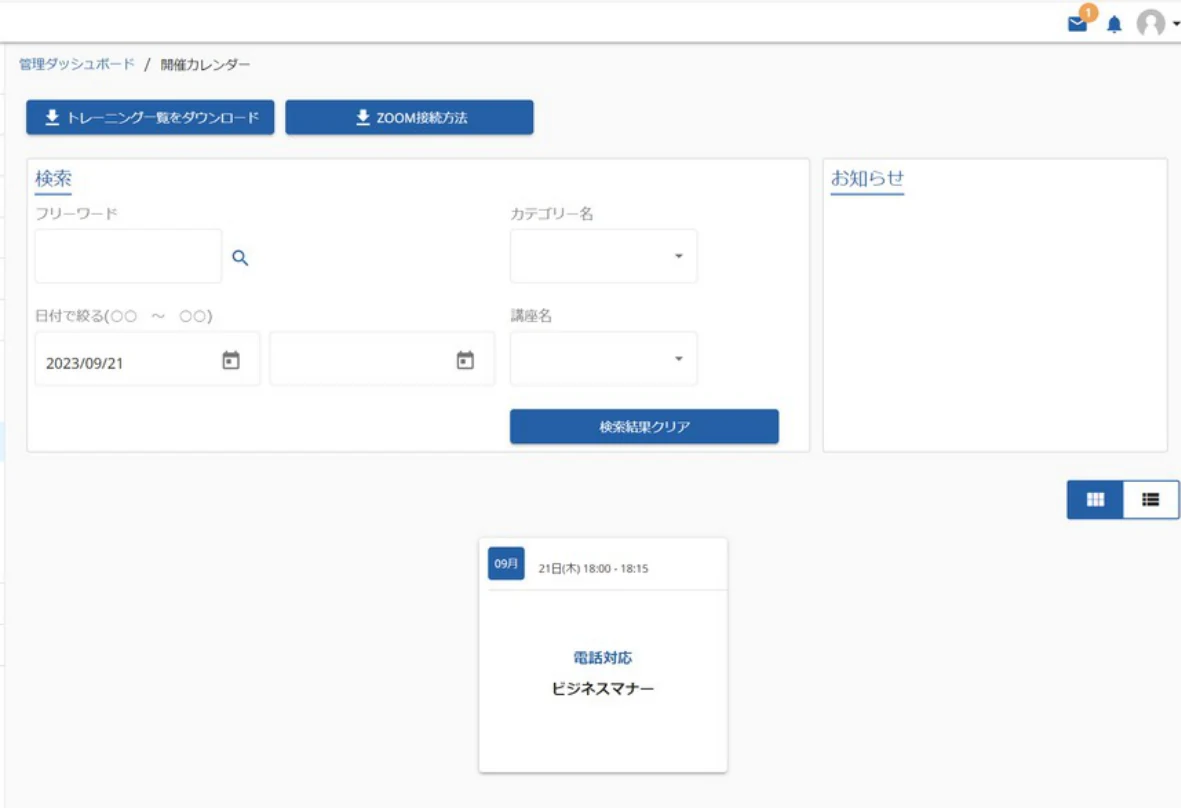
Task: Open the 電話対応 training link
Action: (603, 658)
